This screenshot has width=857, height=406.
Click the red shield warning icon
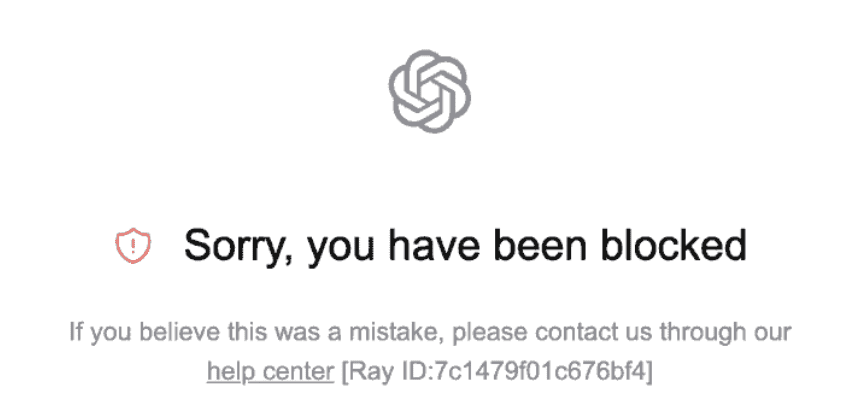[131, 245]
